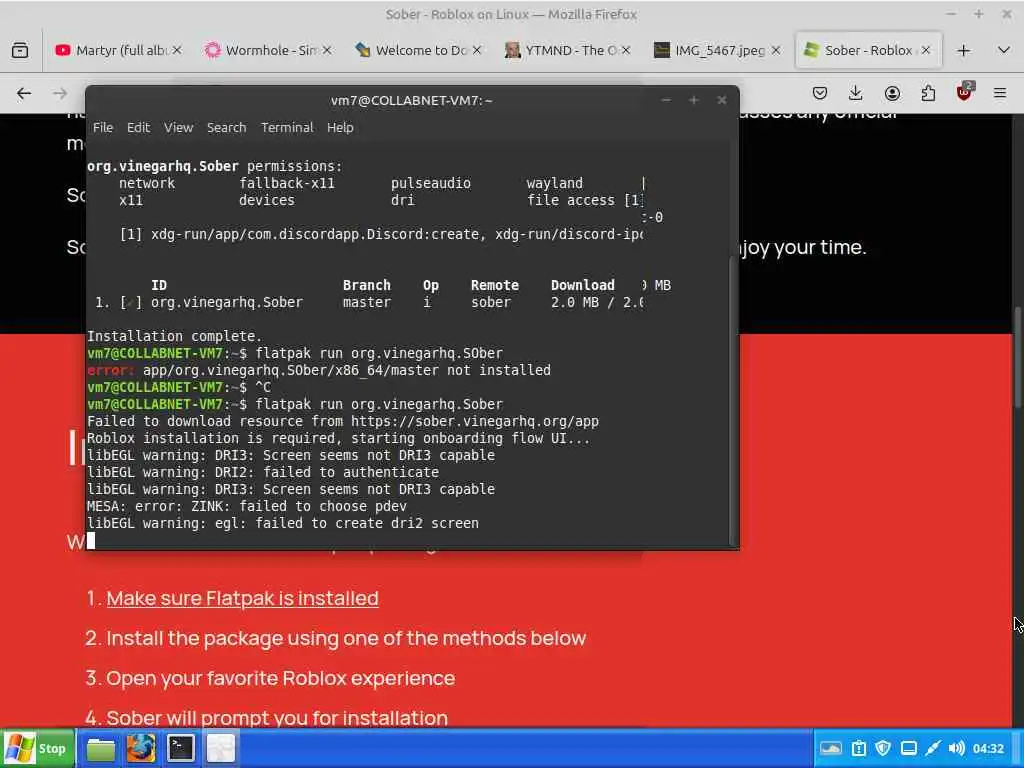
Task: Switch to the IMG_5467.jpeg tab
Action: [x=718, y=50]
